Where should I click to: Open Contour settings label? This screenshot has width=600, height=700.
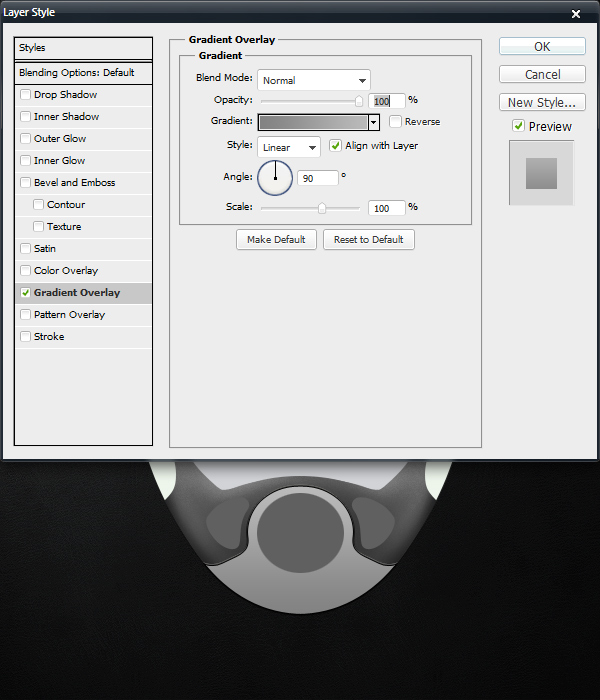pyautogui.click(x=66, y=204)
